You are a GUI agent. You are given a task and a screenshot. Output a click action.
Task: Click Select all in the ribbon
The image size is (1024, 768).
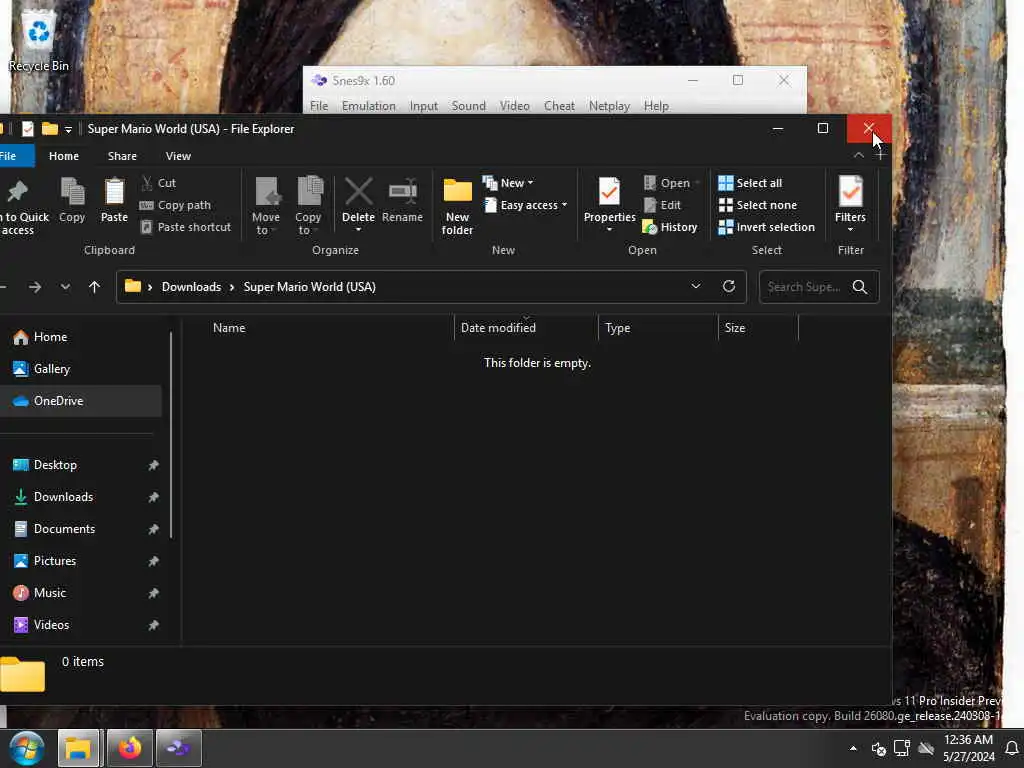[x=750, y=183]
